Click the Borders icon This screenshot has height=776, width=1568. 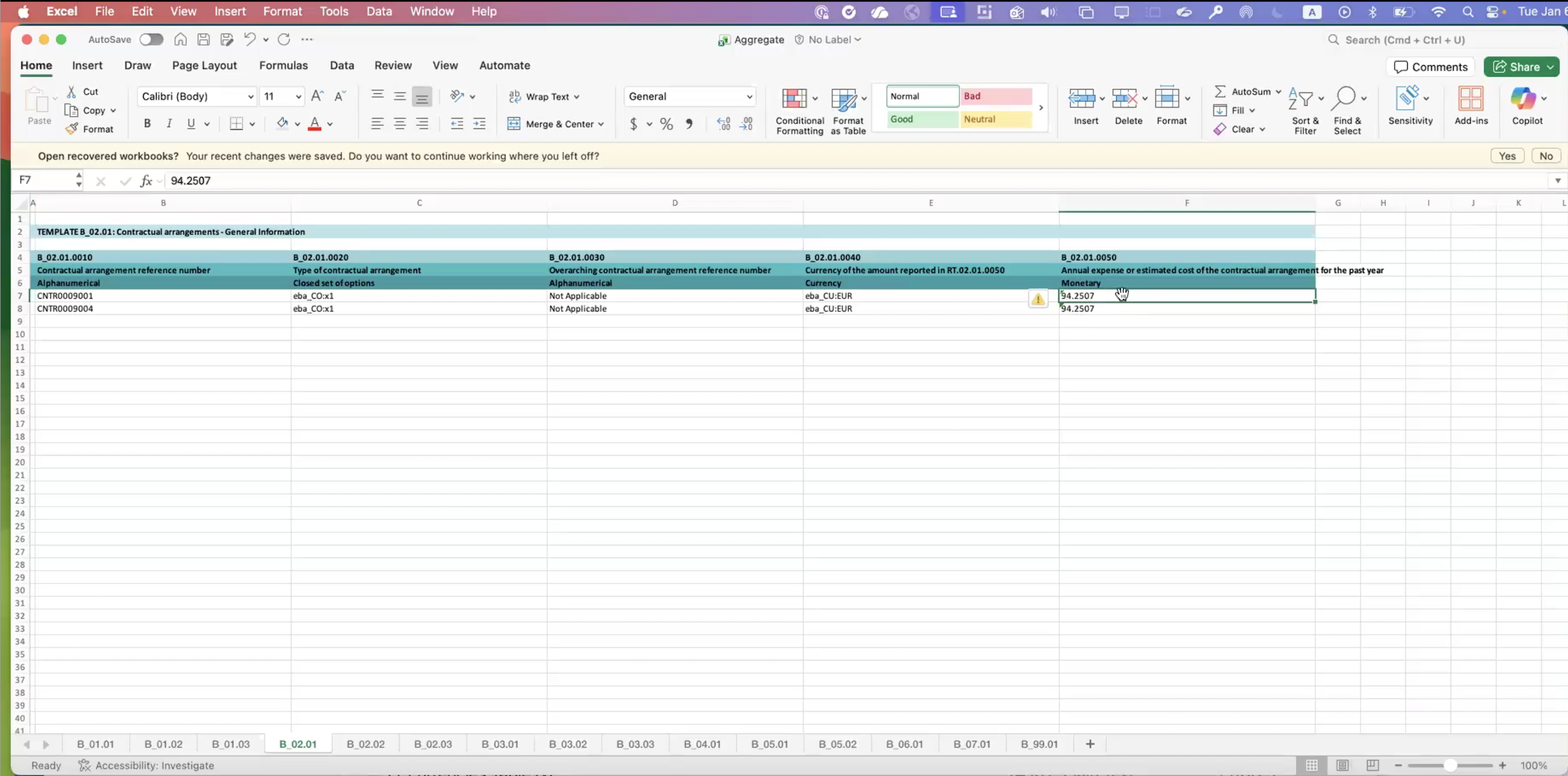[236, 123]
